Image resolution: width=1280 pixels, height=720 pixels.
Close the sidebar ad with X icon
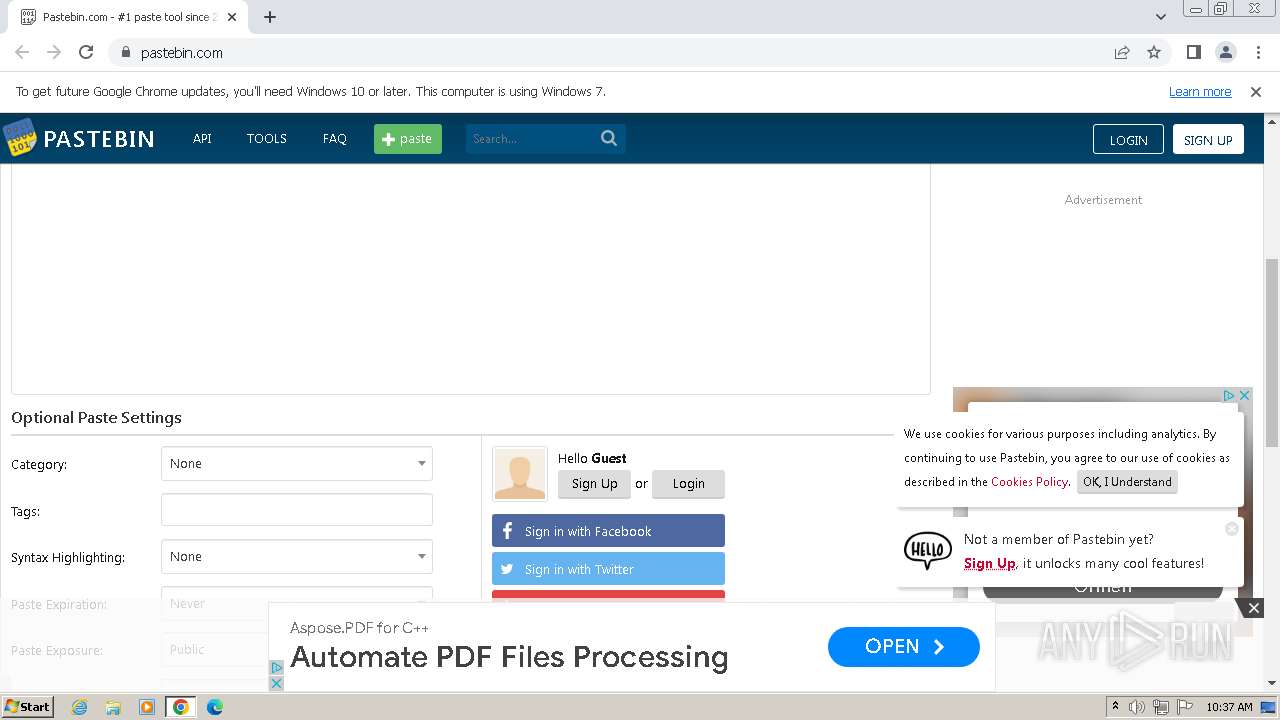coord(1245,395)
